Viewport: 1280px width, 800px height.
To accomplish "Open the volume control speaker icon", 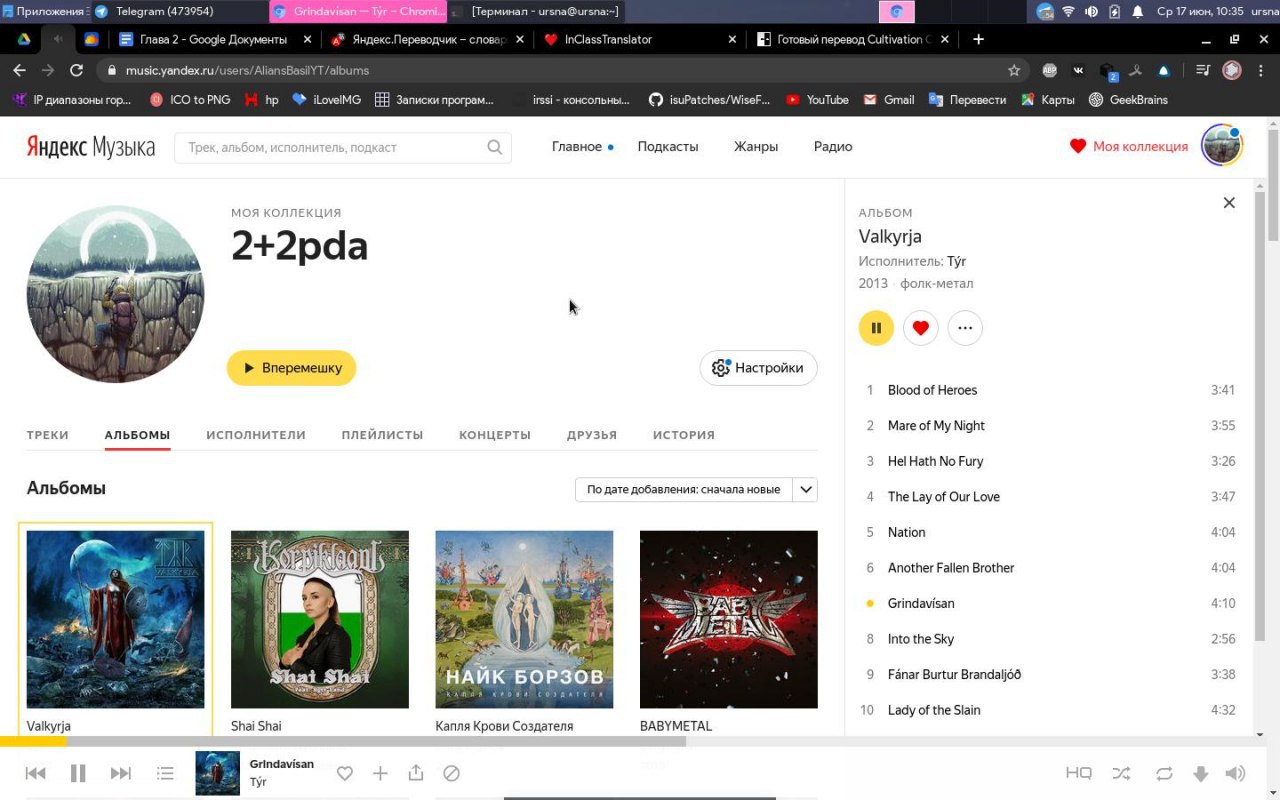I will click(1236, 773).
